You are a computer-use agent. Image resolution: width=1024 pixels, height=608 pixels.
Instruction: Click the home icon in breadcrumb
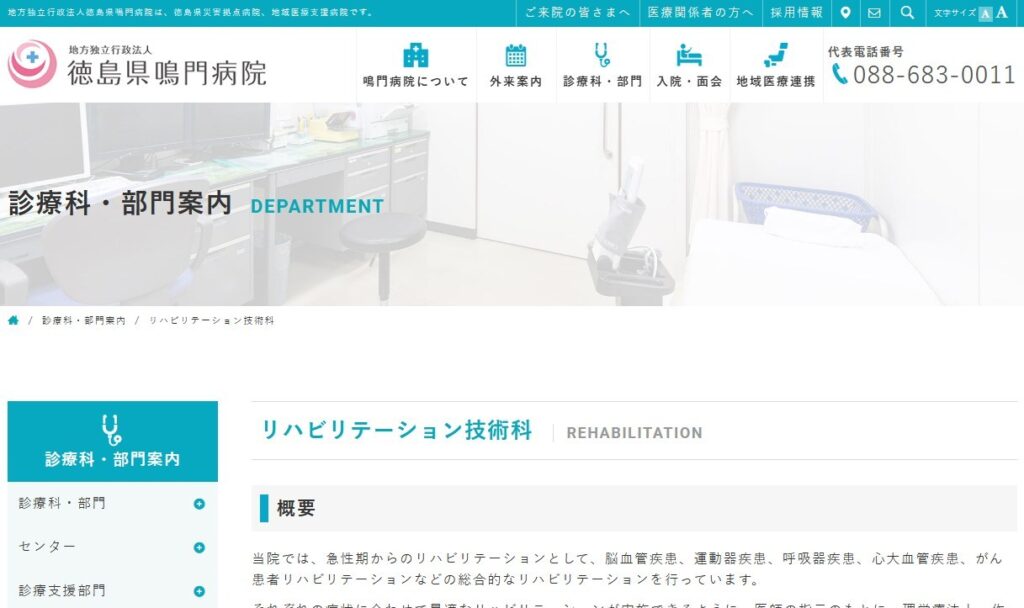coord(13,320)
